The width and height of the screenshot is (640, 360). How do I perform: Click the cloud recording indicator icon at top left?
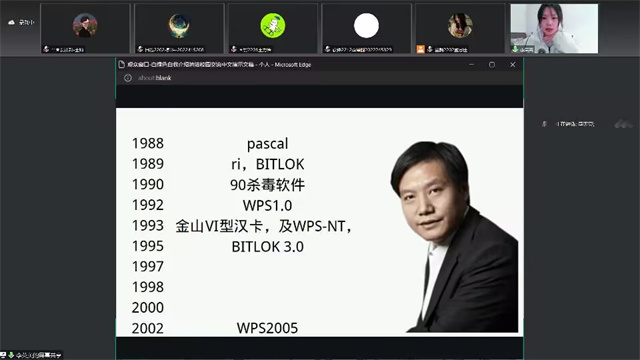tap(11, 22)
